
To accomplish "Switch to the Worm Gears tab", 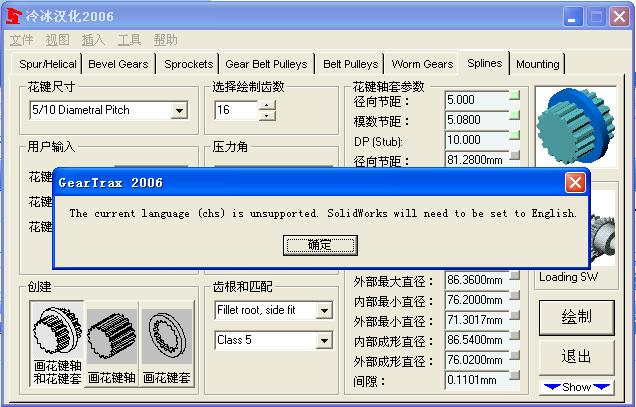I will click(x=422, y=64).
